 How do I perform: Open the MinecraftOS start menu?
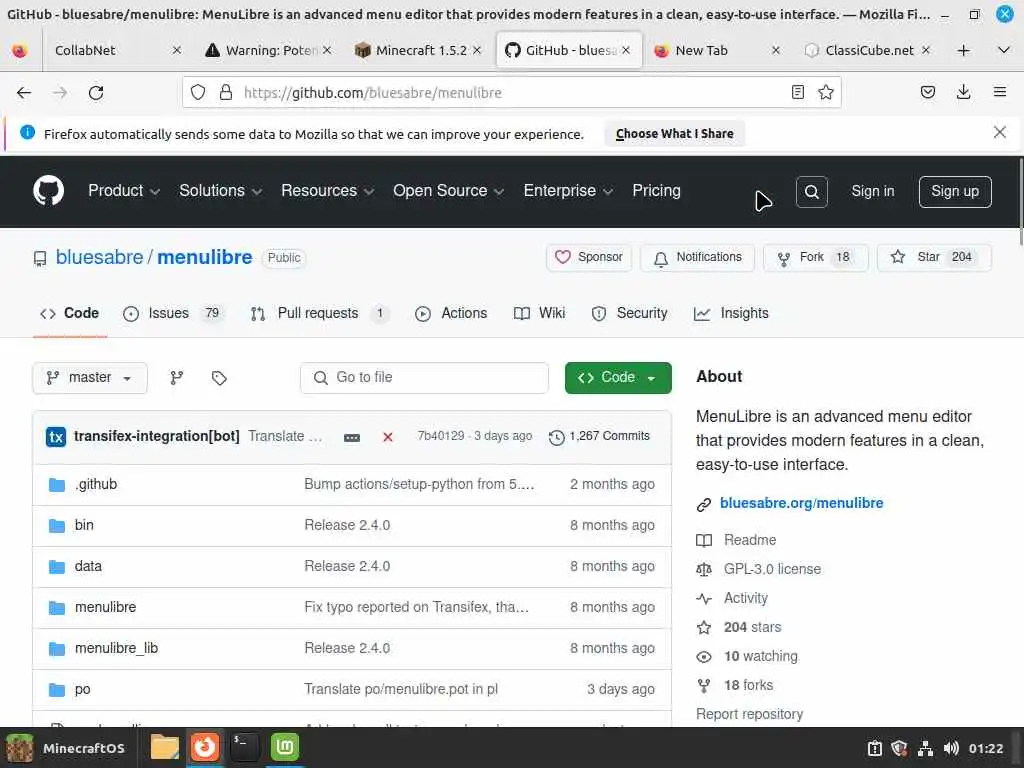[x=65, y=748]
